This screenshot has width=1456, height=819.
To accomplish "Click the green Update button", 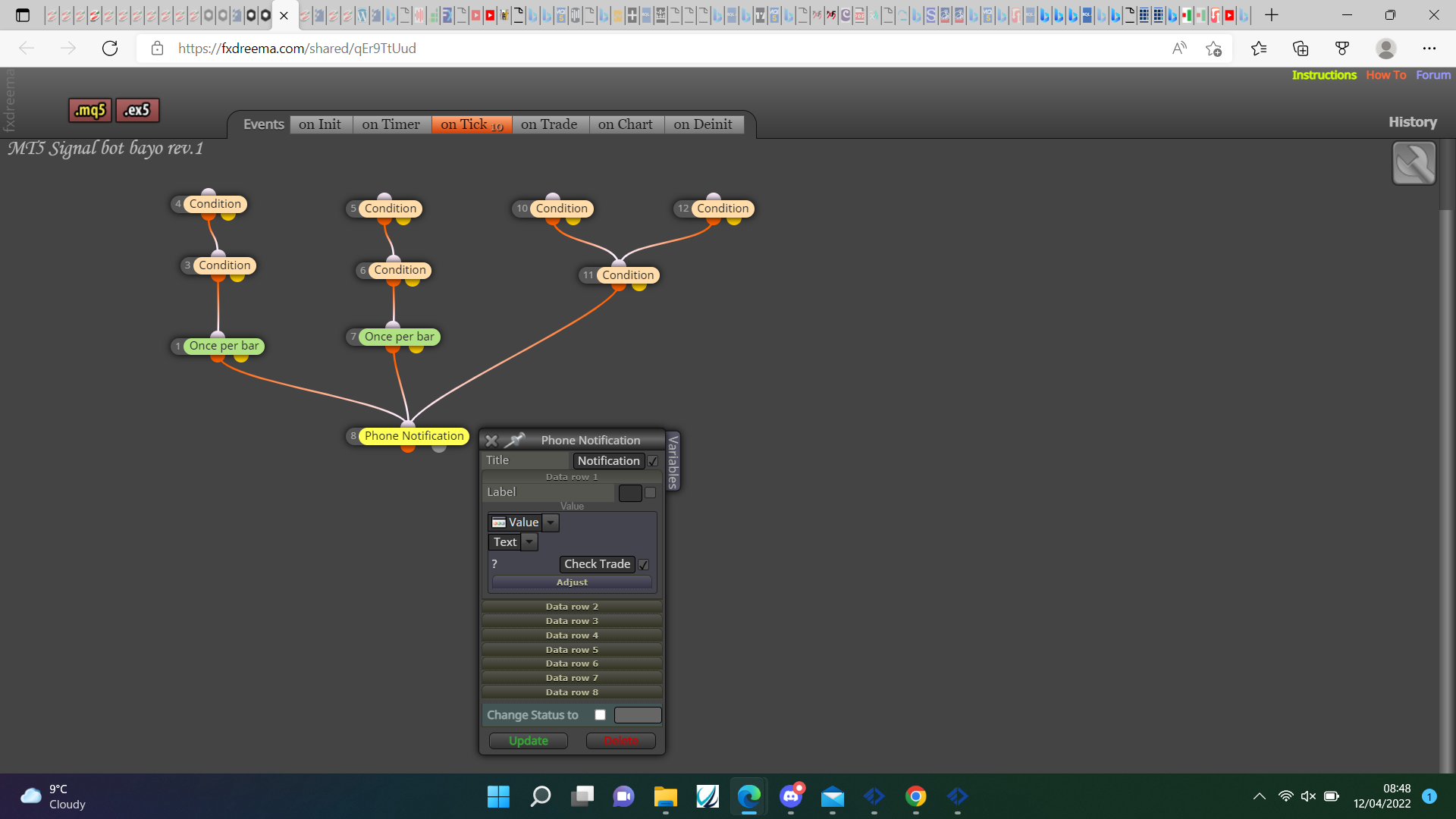I will (529, 741).
